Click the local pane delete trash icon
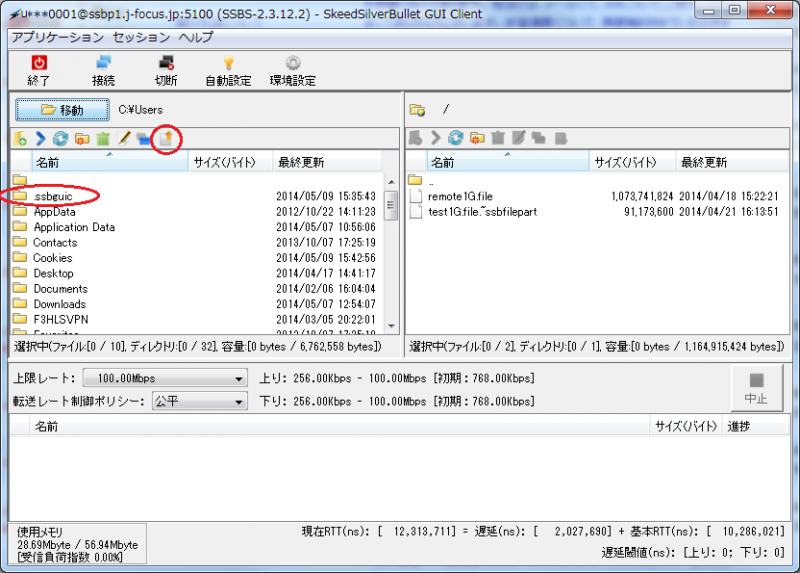 [x=102, y=139]
